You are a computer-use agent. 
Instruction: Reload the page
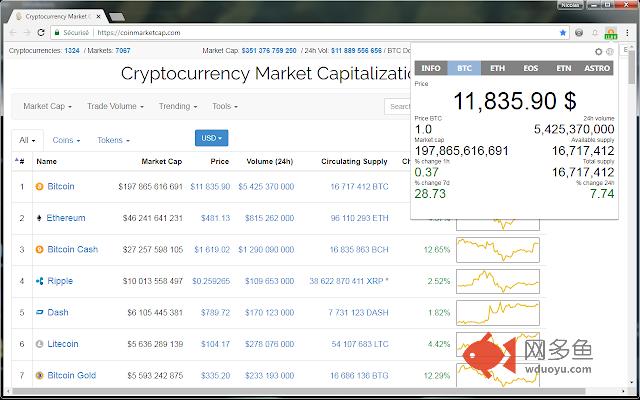point(40,33)
